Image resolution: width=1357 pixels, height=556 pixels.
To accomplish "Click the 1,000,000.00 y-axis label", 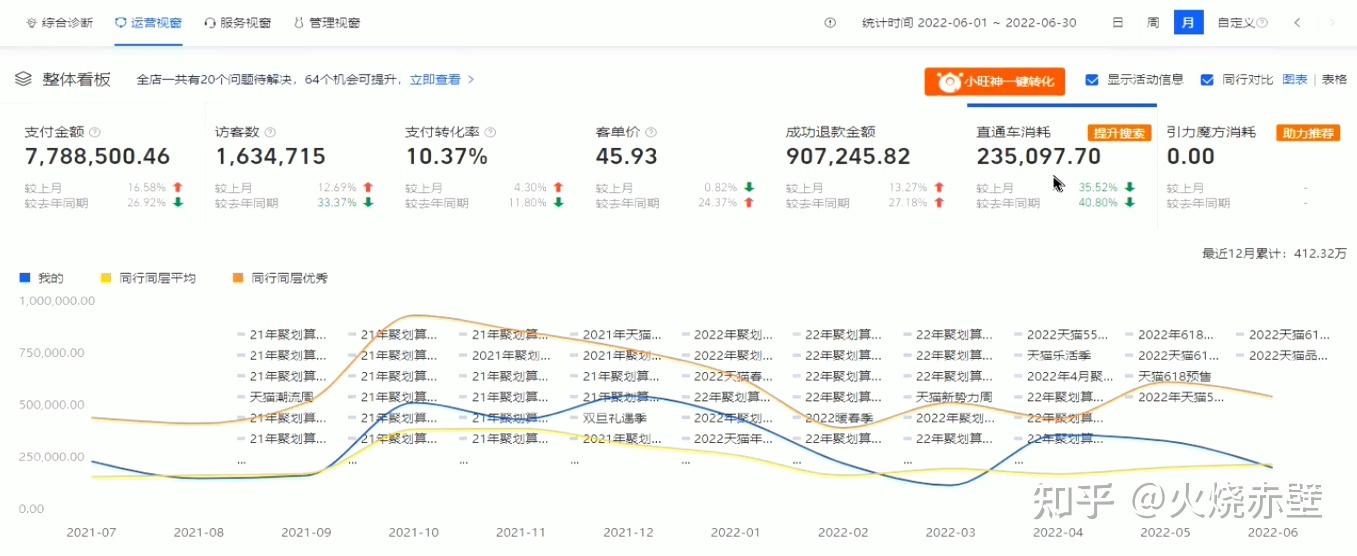I will (x=59, y=300).
